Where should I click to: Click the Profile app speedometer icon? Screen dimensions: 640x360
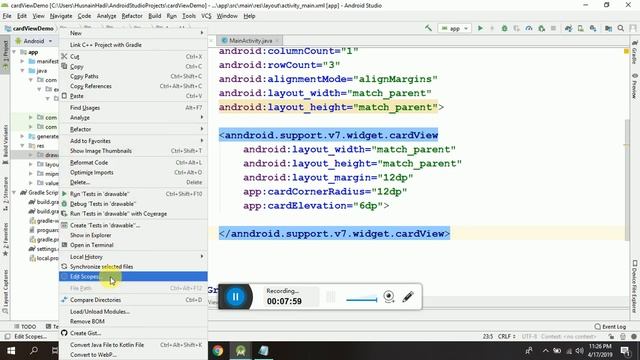(529, 28)
